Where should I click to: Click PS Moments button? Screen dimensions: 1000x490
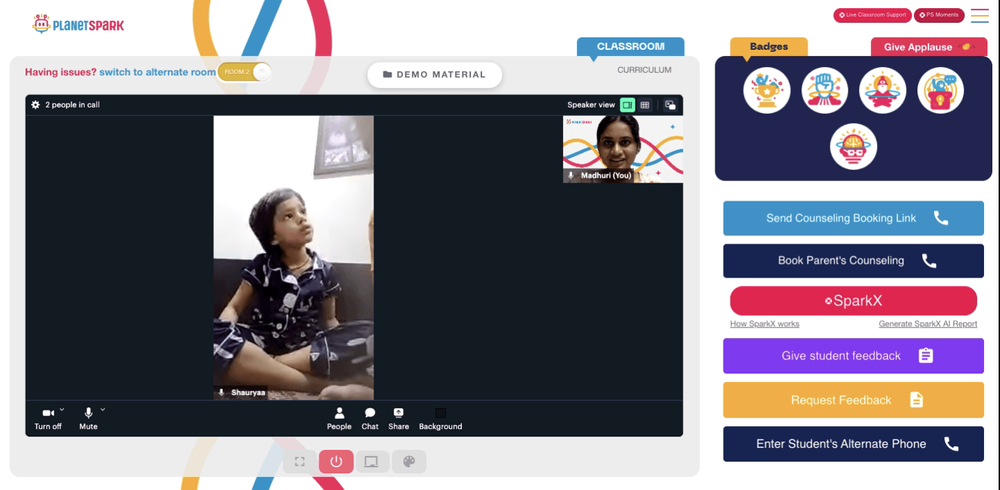[x=939, y=15]
